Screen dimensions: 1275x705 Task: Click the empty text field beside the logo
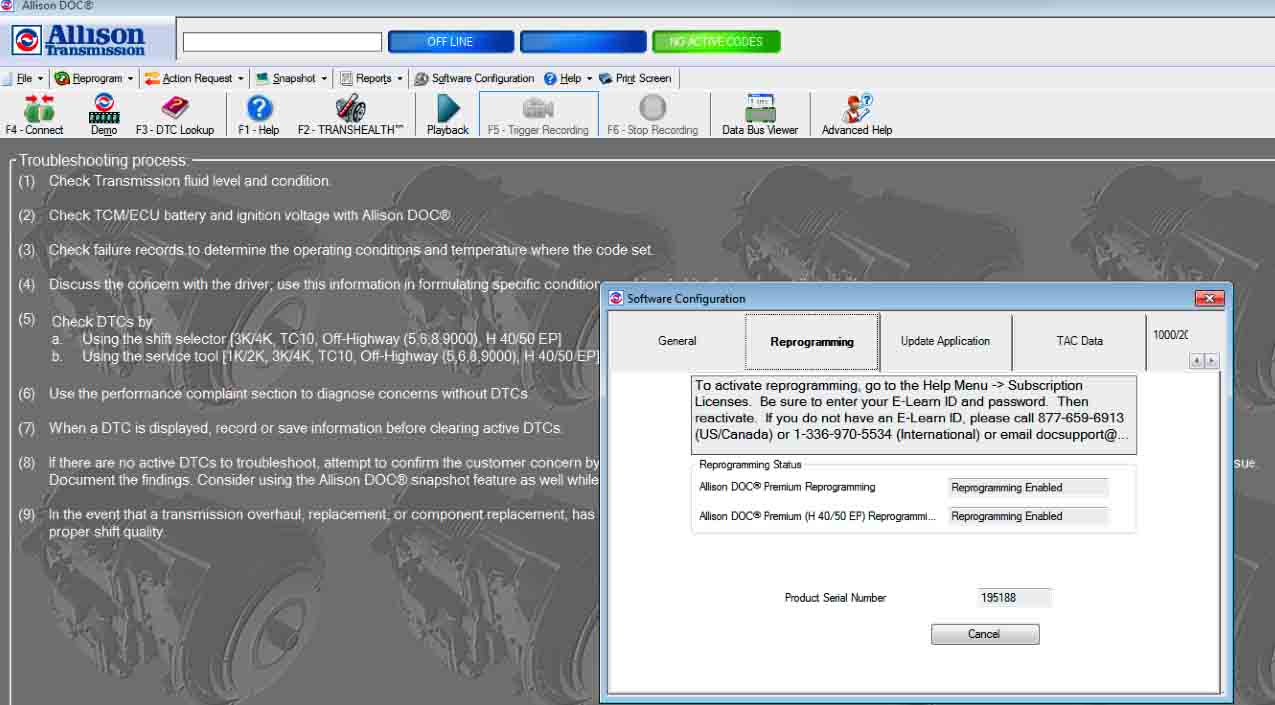click(282, 42)
